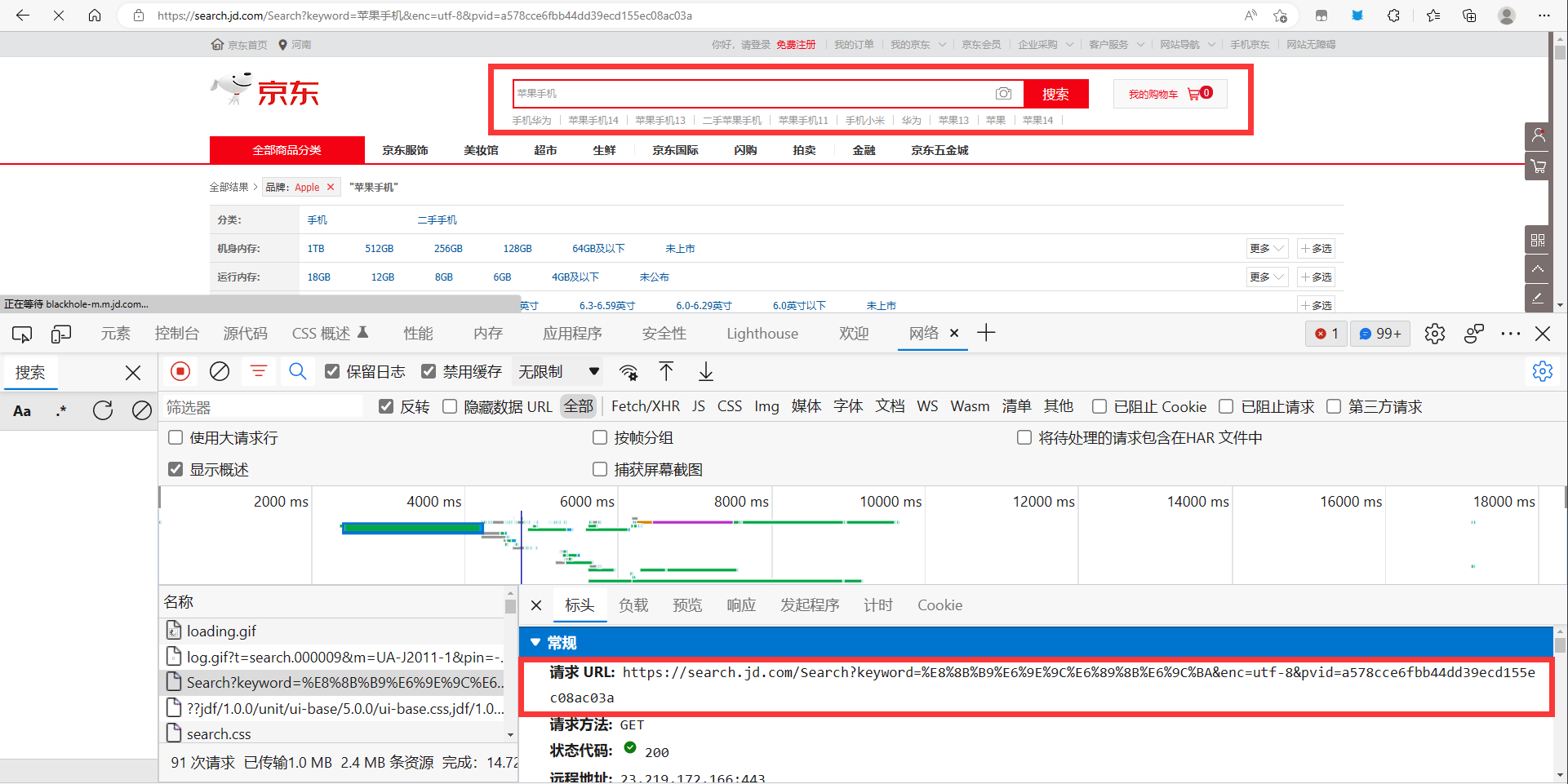Switch to the 源代码 DevTools tab
Screen dimensions: 1568x784
click(246, 334)
